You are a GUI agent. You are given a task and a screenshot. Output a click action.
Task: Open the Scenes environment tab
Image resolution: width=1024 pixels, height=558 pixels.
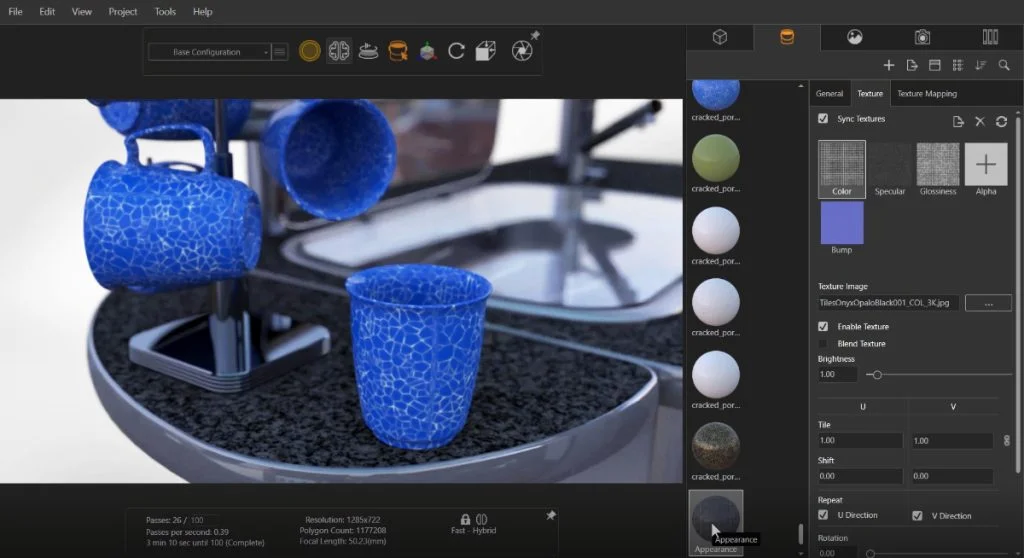pyautogui.click(x=854, y=37)
